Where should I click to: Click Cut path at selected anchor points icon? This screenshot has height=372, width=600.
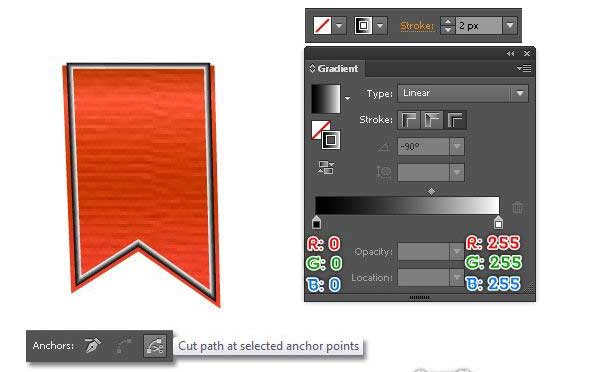(155, 346)
